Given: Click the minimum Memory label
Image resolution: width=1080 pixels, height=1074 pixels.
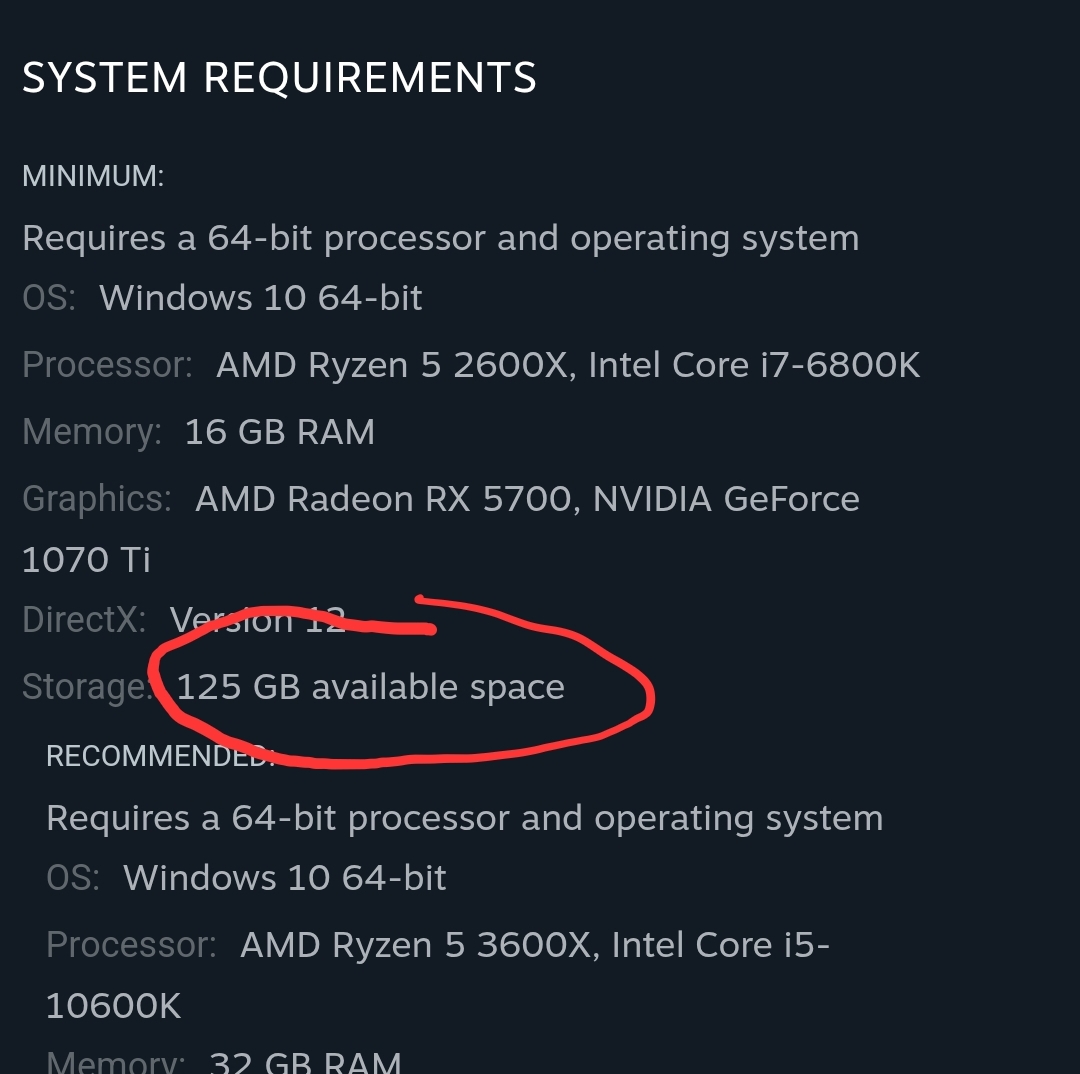Looking at the screenshot, I should pyautogui.click(x=92, y=433).
